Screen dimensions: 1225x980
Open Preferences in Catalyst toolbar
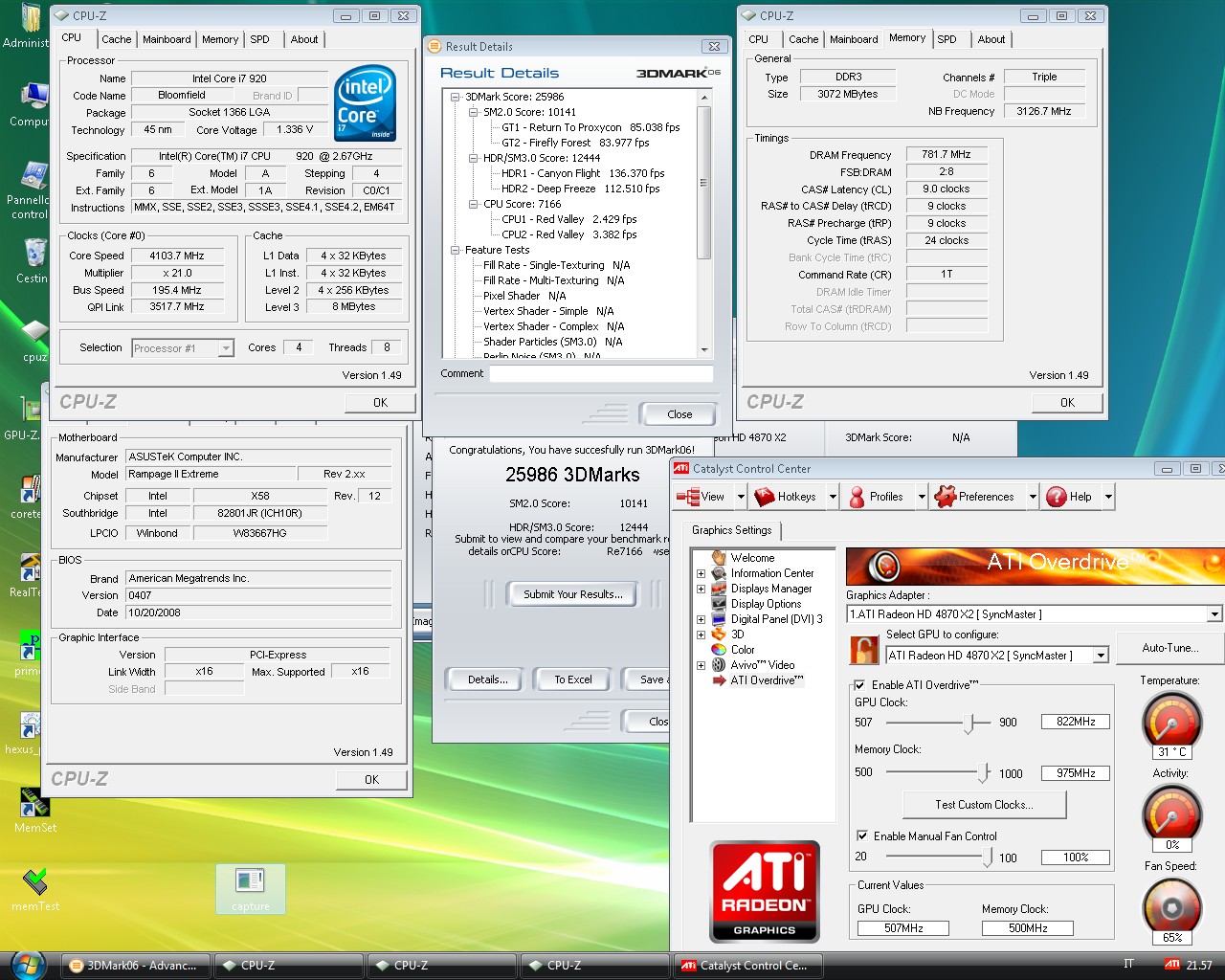[x=974, y=497]
